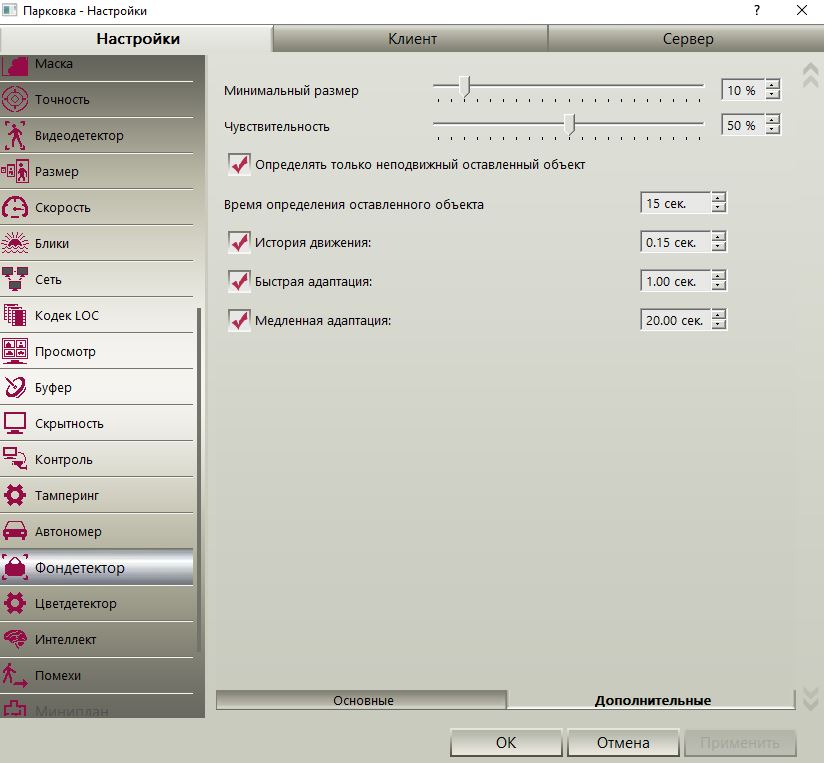Viewport: 824px width, 763px height.
Task: Toggle 'Определять только неподвижный оставленный объект' checkbox
Action: point(239,164)
